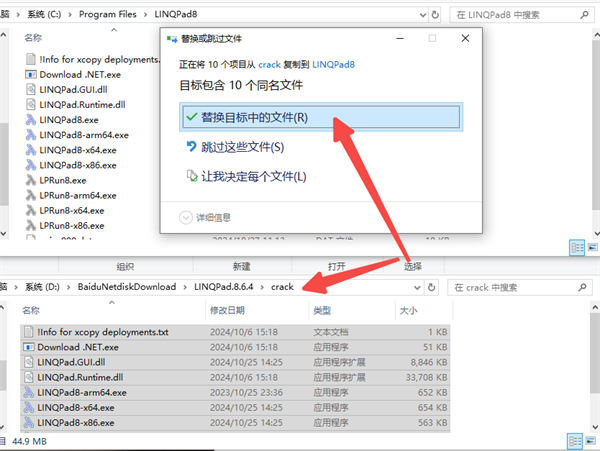The height and width of the screenshot is (451, 600).
Task: Click Program Files breadcrumb in top window
Action: click(x=108, y=15)
